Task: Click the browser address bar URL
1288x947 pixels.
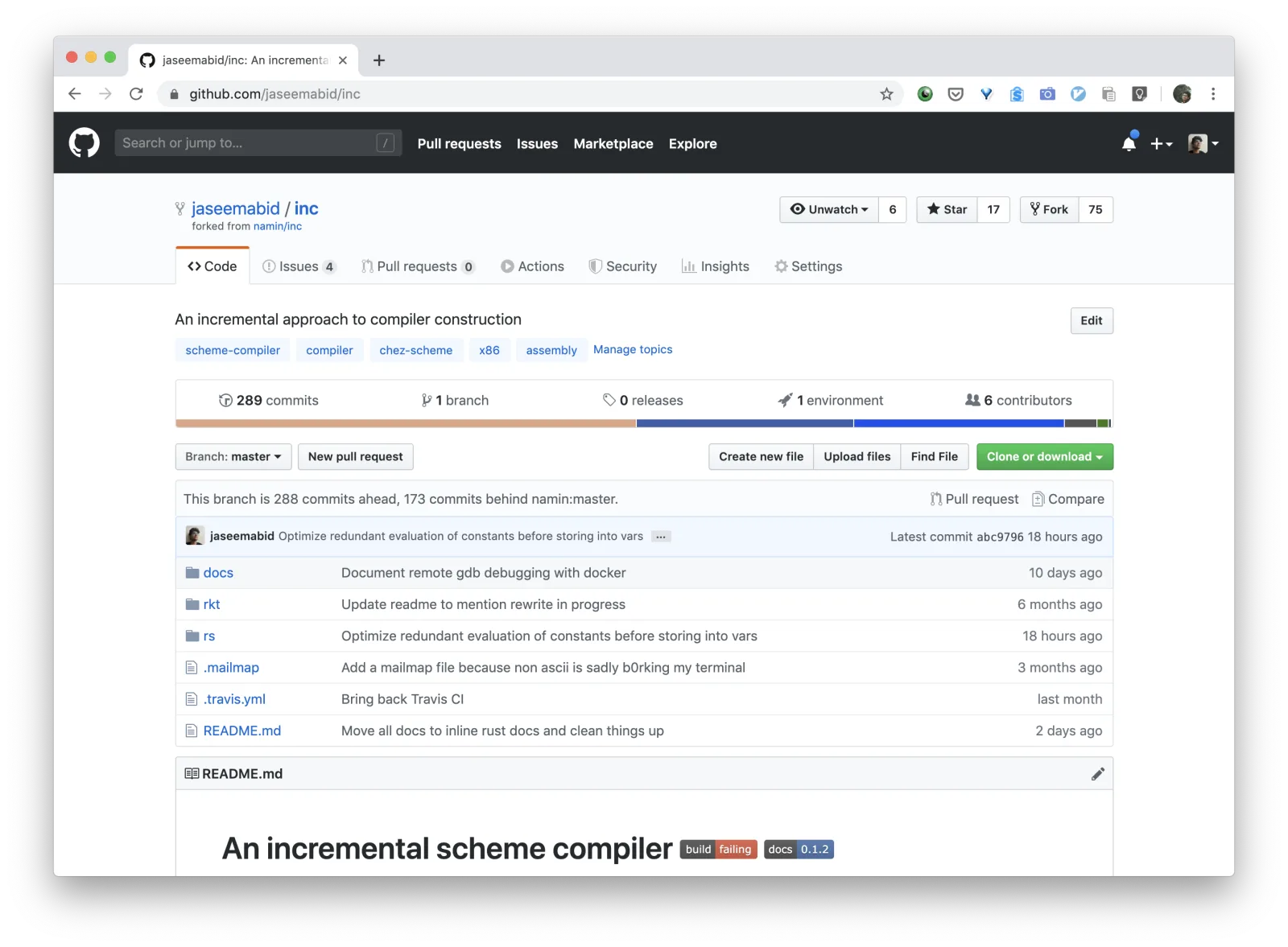Action: click(x=275, y=94)
